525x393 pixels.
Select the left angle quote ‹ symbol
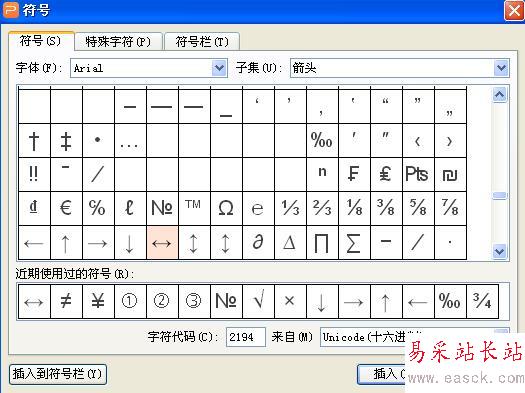click(x=418, y=141)
